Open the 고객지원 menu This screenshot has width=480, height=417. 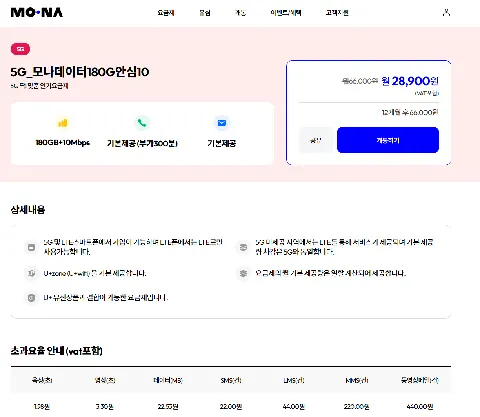337,13
